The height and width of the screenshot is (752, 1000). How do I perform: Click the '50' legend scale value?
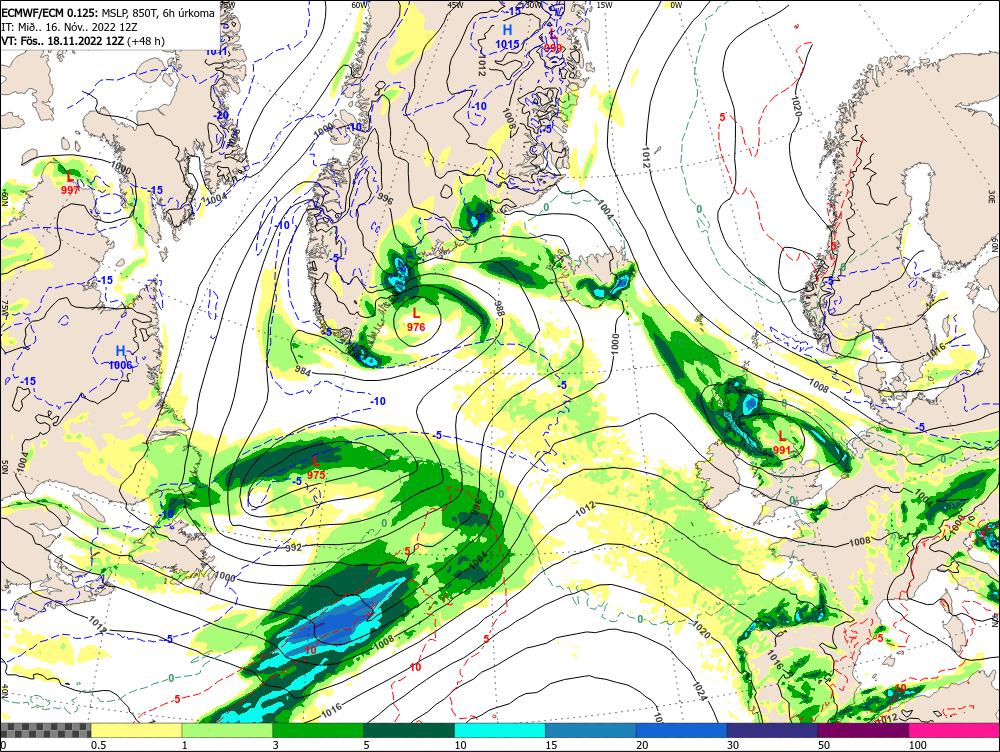click(824, 745)
